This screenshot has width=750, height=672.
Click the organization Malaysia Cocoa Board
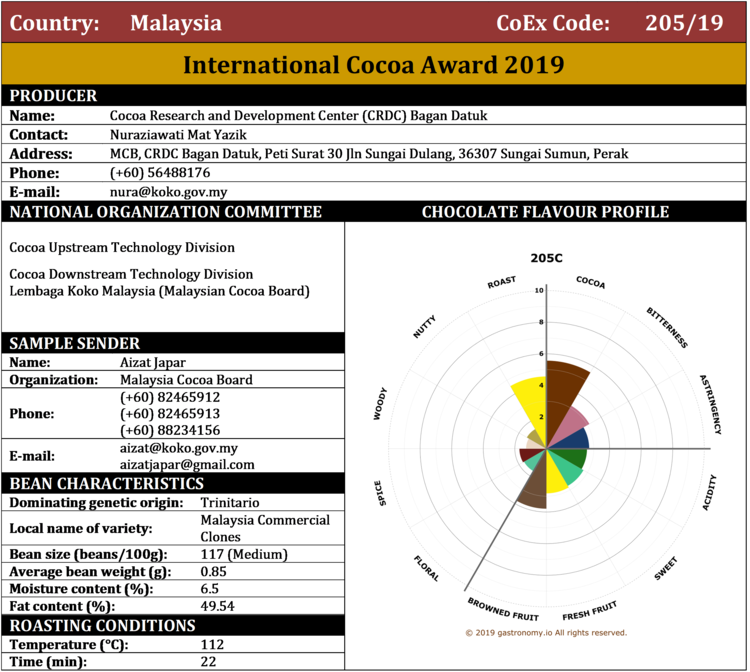(x=186, y=380)
